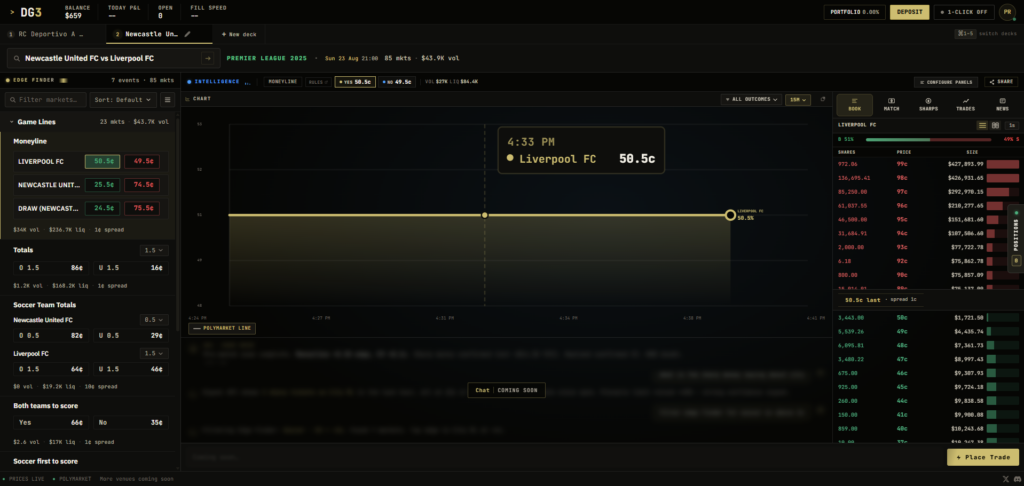Viewport: 1024px width, 486px height.
Task: Pick Newcastle United yes price 25.5¢
Action: coord(103,185)
